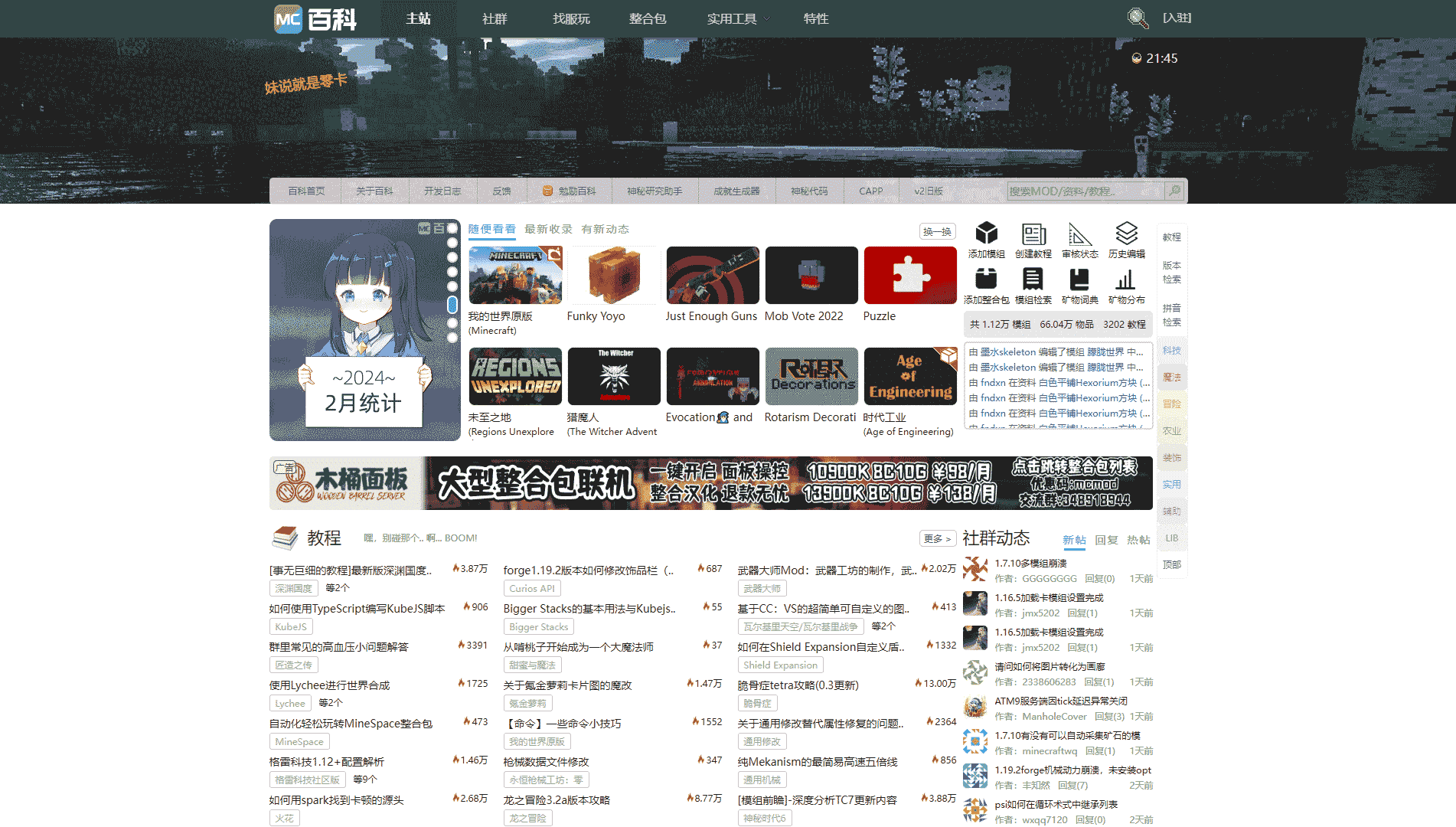Open the Puzzle mod thumbnail
The height and width of the screenshot is (827, 1456).
(910, 275)
